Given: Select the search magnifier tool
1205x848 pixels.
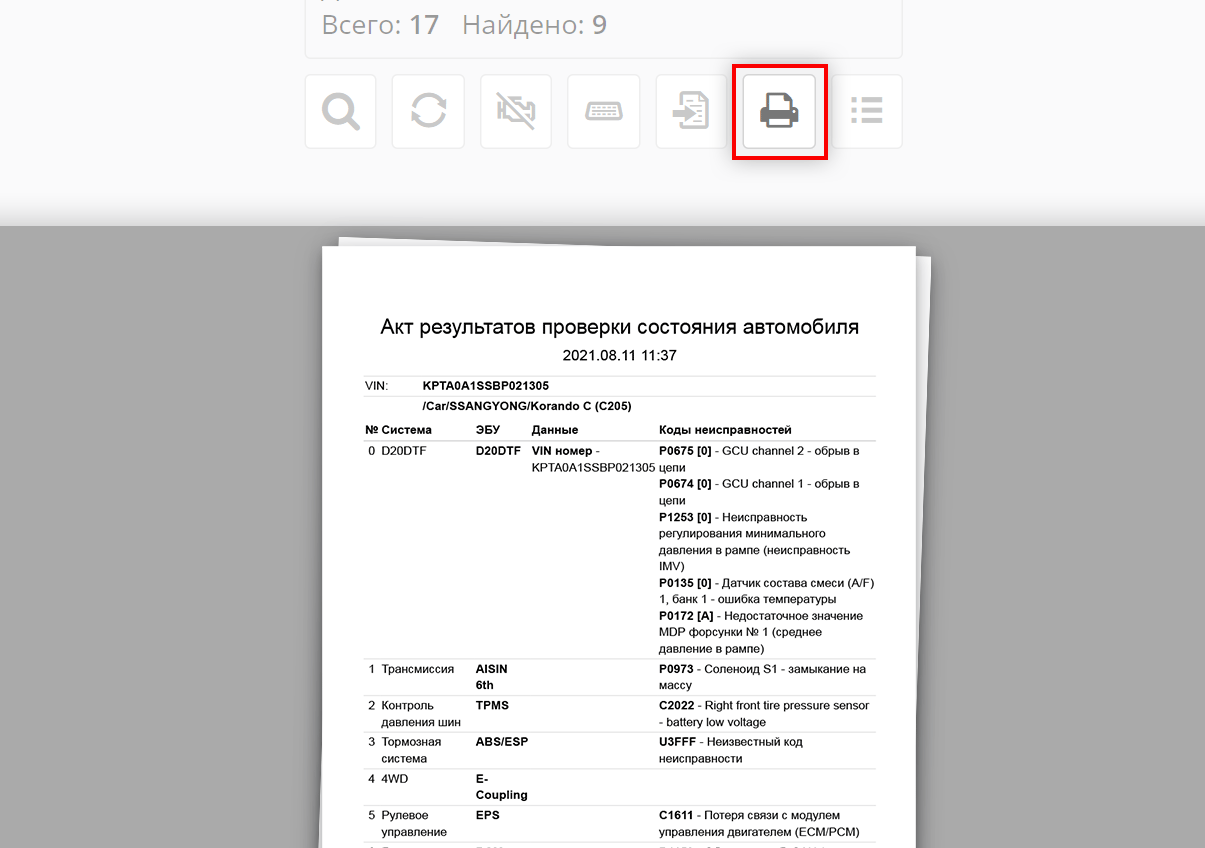Looking at the screenshot, I should pyautogui.click(x=340, y=111).
